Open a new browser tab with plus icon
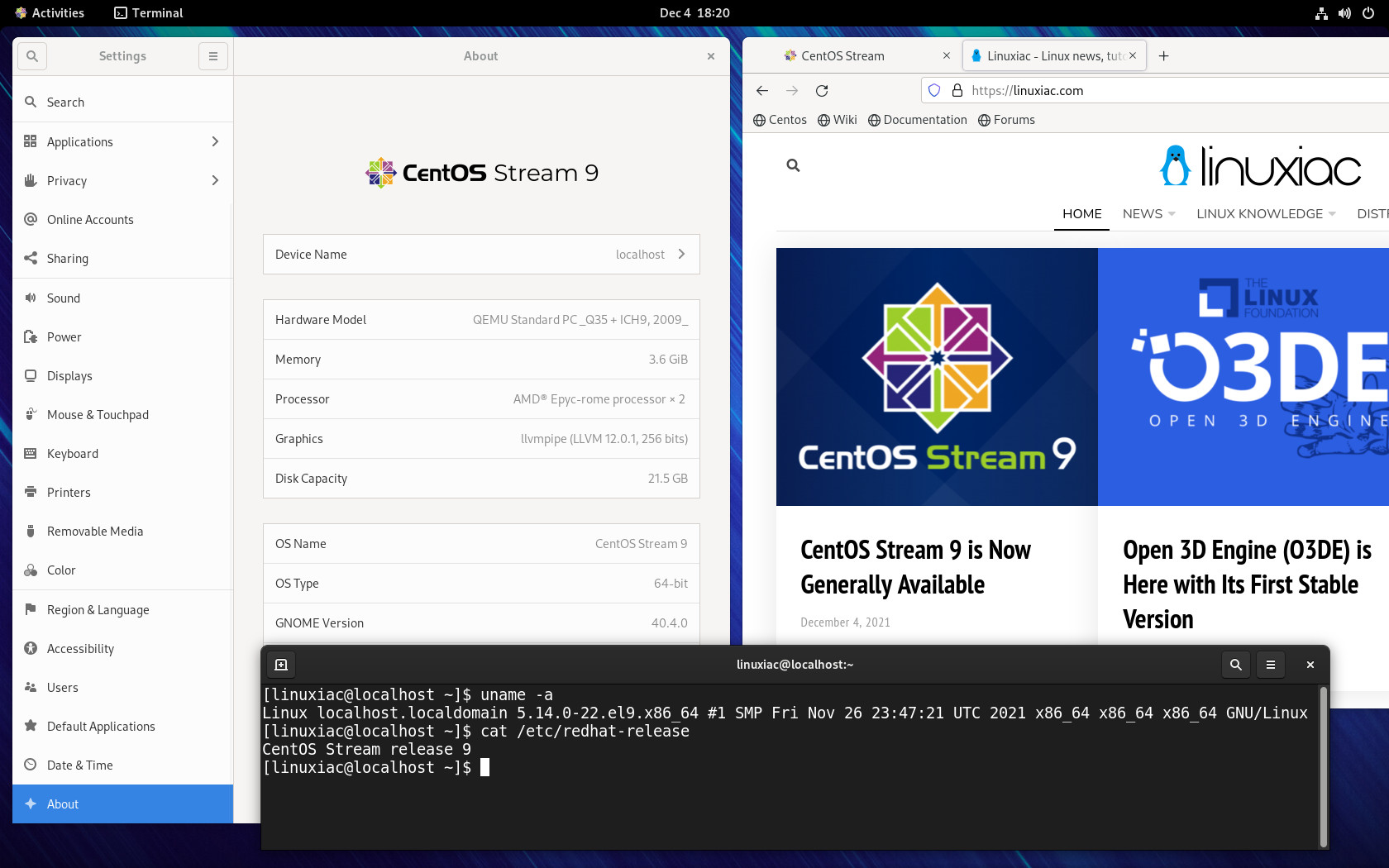The width and height of the screenshot is (1389, 868). point(1163,55)
